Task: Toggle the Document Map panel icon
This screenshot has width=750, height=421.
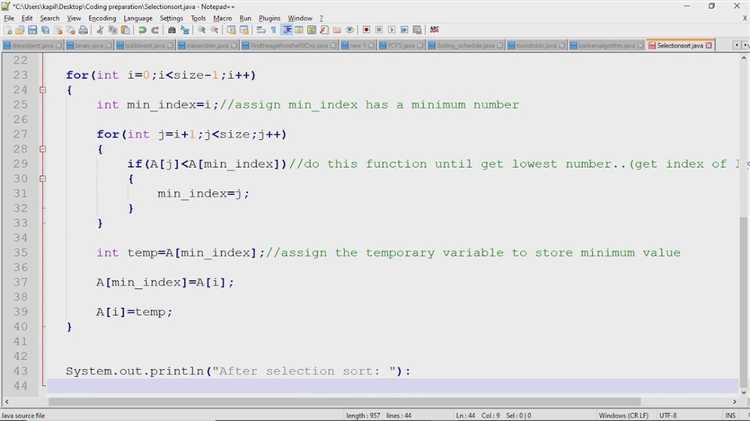Action: pyautogui.click(x=311, y=30)
